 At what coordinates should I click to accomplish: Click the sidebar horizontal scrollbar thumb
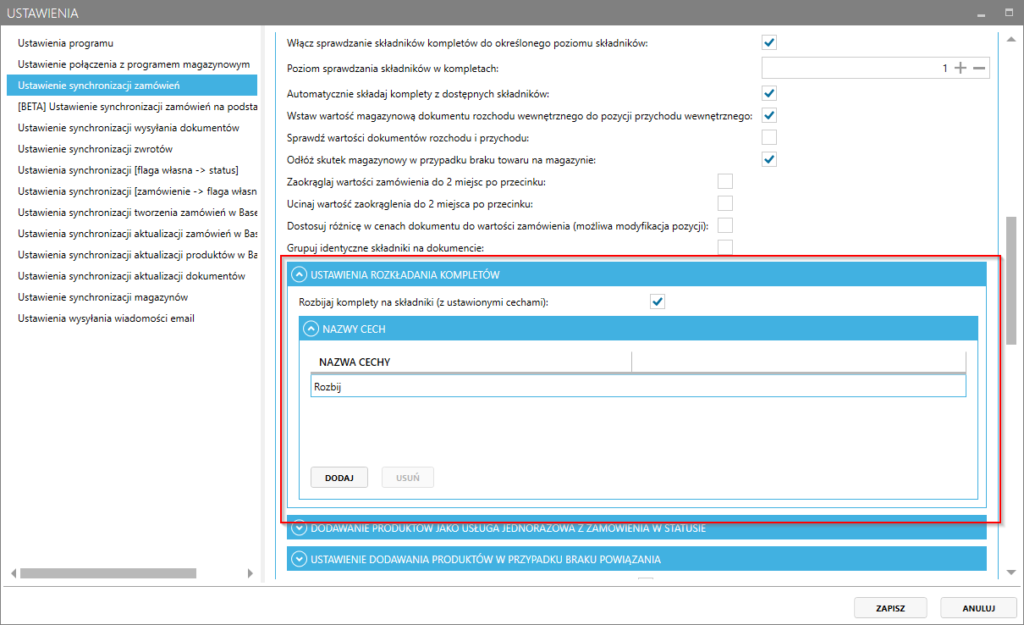tap(108, 573)
